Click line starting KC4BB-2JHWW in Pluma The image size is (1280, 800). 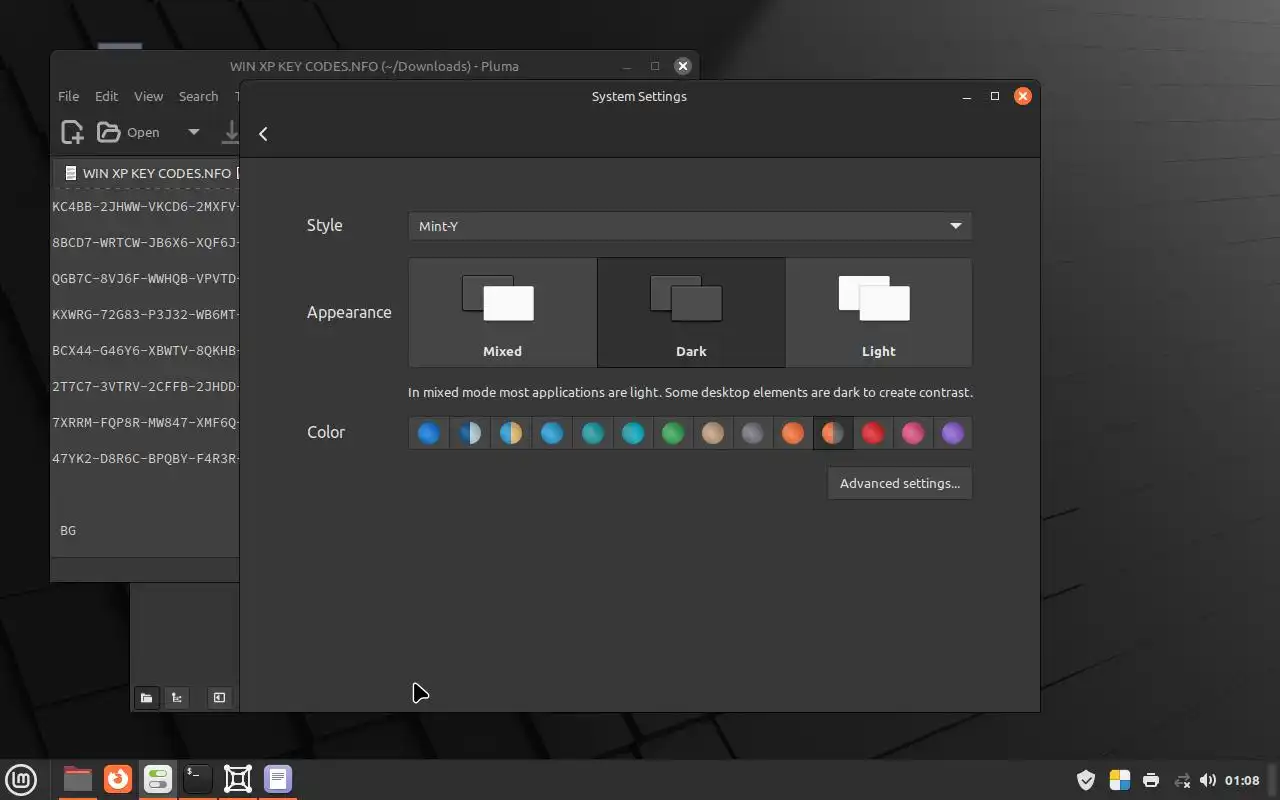click(145, 206)
